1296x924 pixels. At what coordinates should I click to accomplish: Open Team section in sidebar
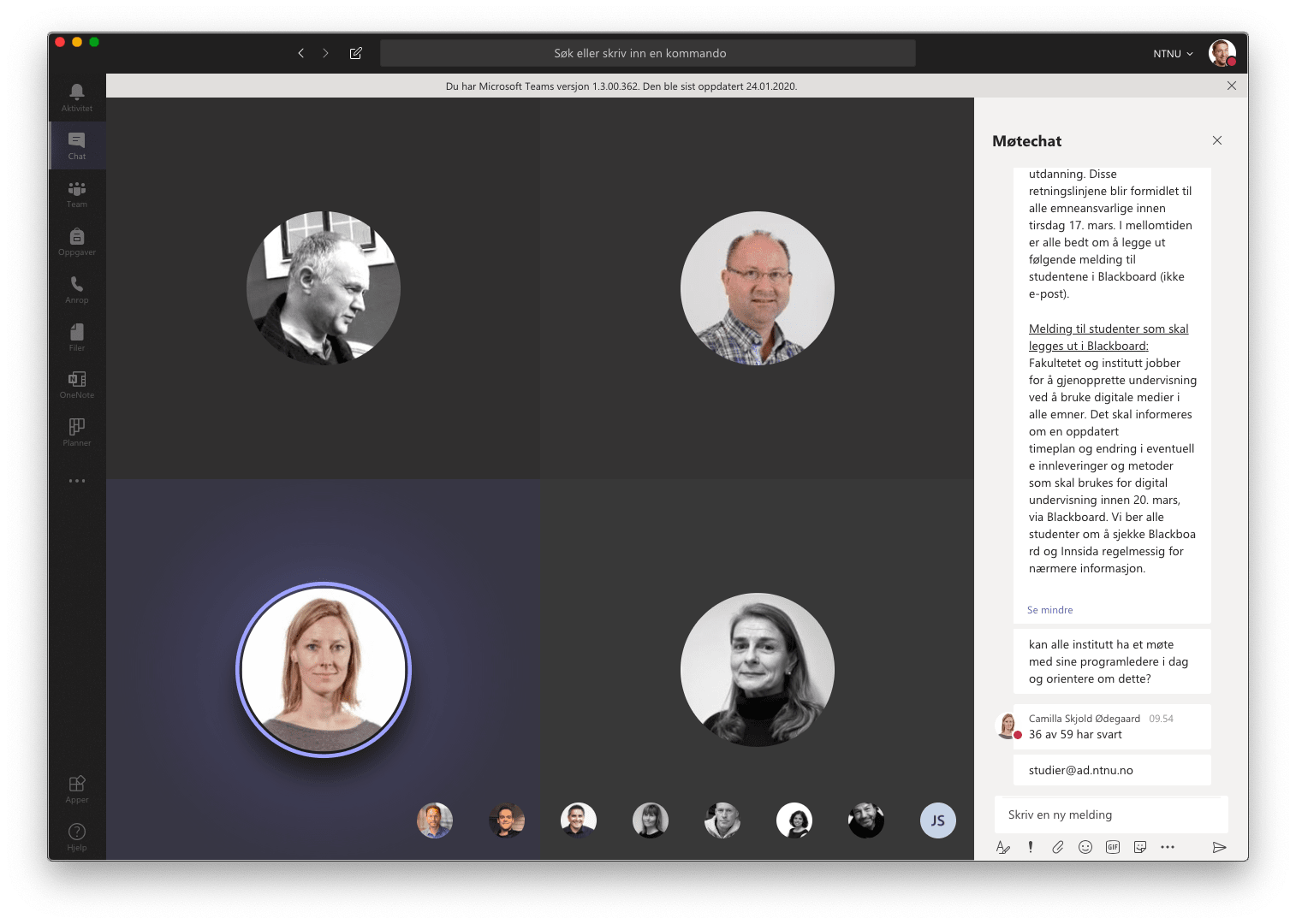[77, 193]
